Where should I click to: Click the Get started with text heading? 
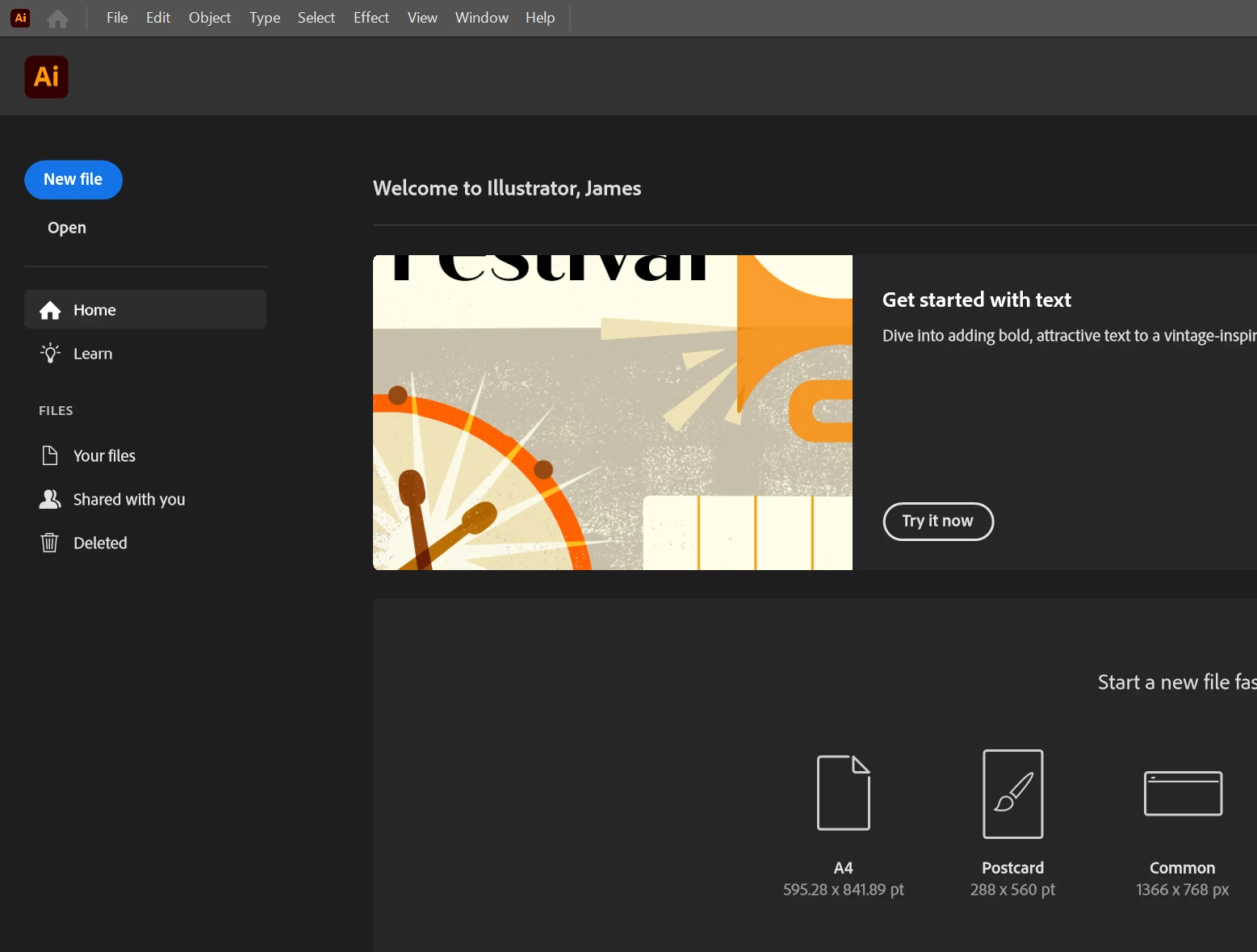977,300
